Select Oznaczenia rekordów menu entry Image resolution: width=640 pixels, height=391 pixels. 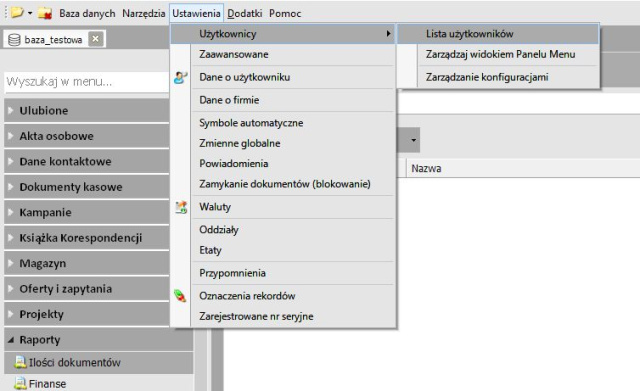point(283,296)
